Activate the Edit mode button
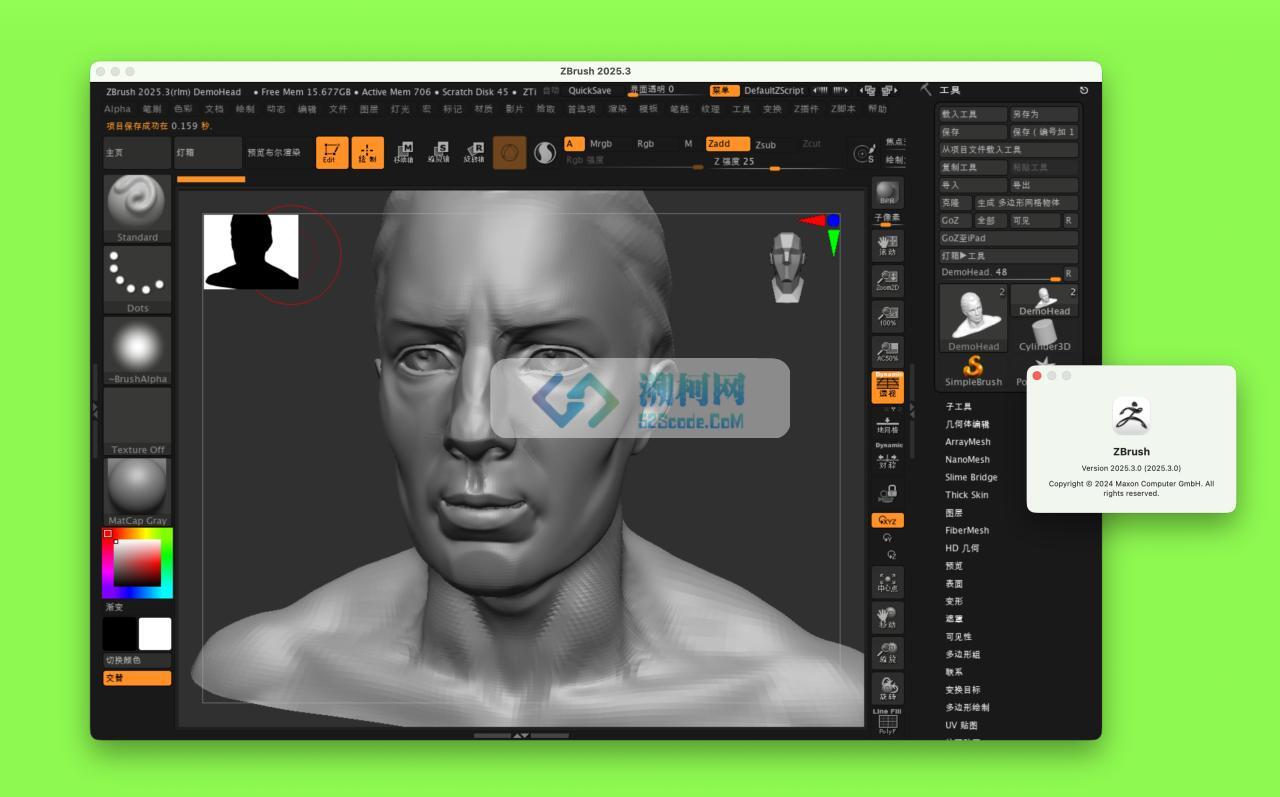 coord(332,152)
